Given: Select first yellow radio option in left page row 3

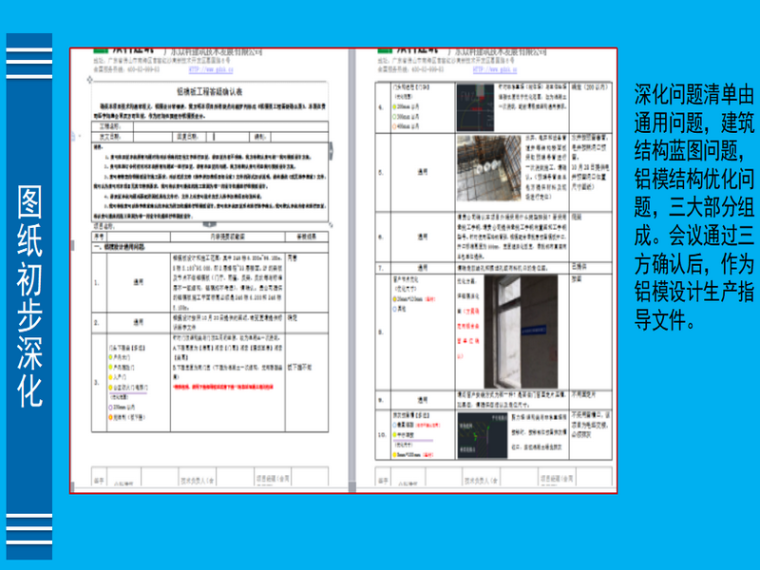Looking at the screenshot, I should click(108, 357).
